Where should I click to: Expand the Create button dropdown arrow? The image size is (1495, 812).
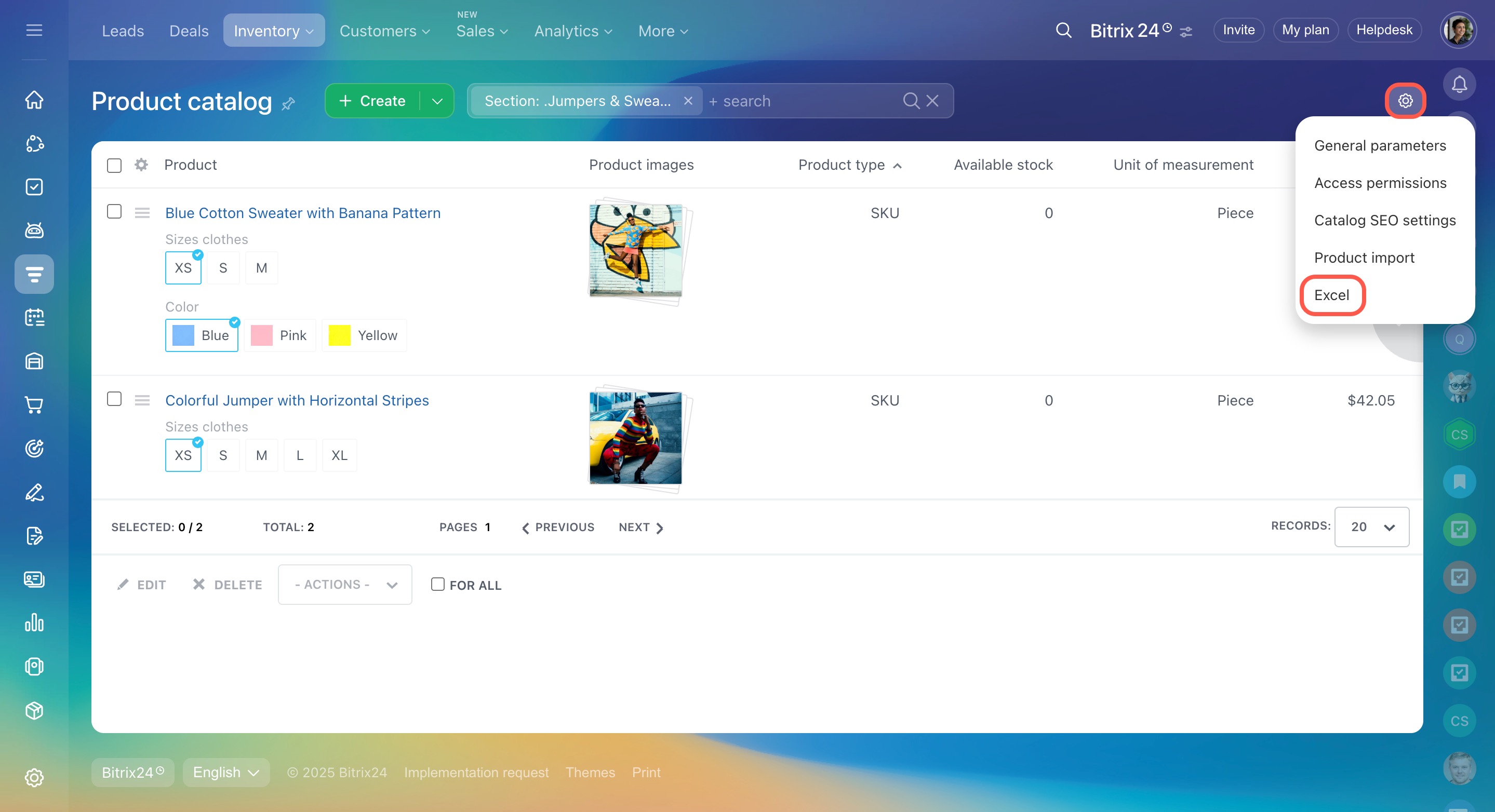[x=437, y=101]
